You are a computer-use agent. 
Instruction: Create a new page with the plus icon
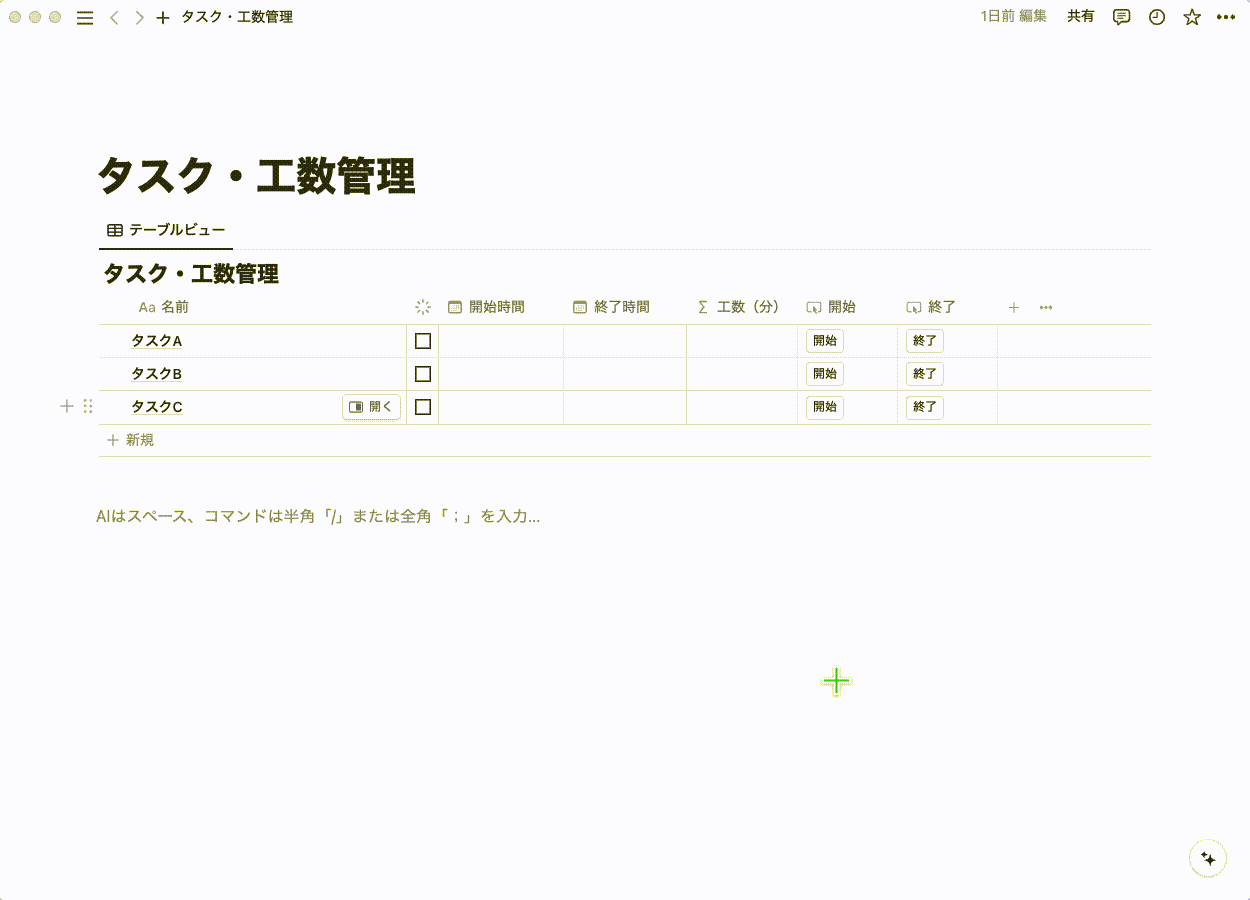(x=162, y=17)
